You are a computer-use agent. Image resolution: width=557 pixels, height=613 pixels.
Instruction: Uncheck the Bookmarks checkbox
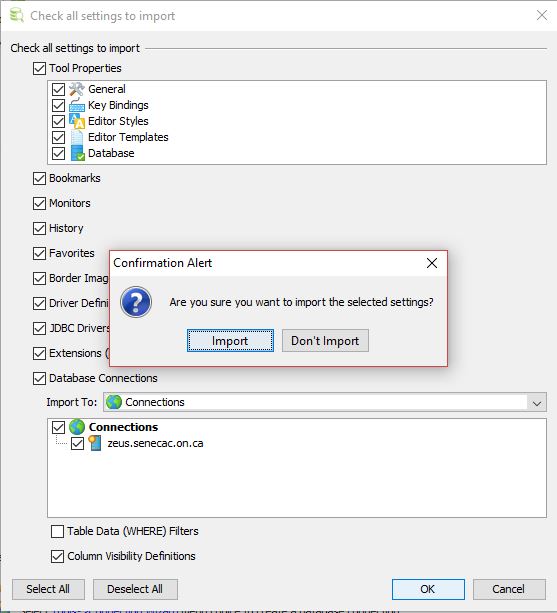[39, 179]
